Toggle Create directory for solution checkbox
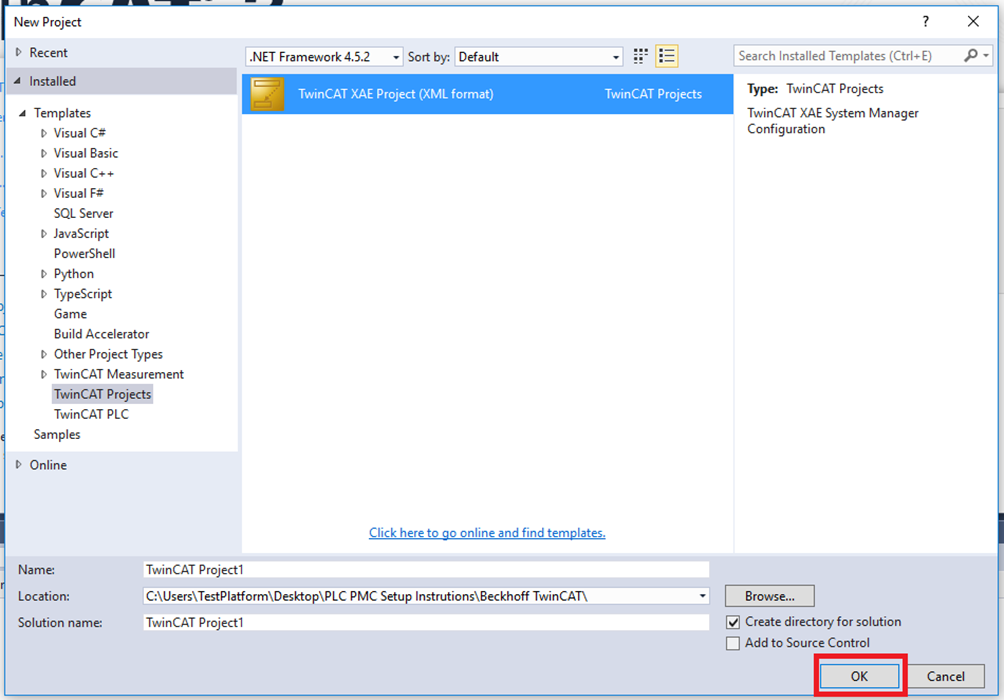Viewport: 1004px width, 700px height. coord(733,622)
